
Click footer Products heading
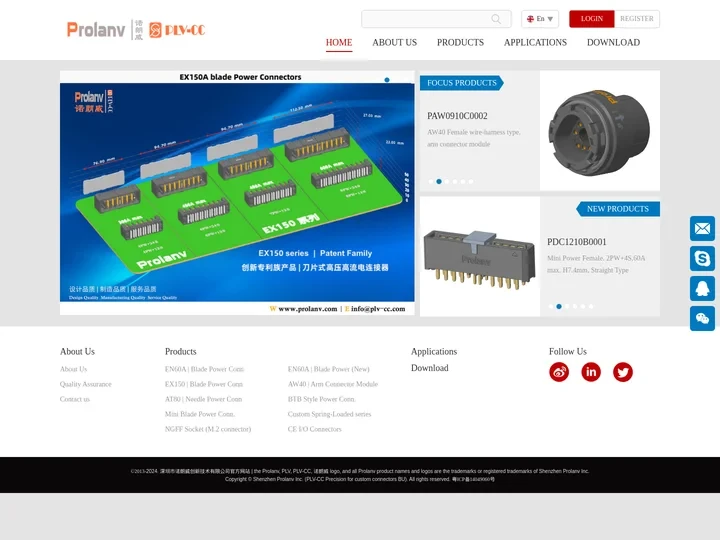(x=180, y=352)
